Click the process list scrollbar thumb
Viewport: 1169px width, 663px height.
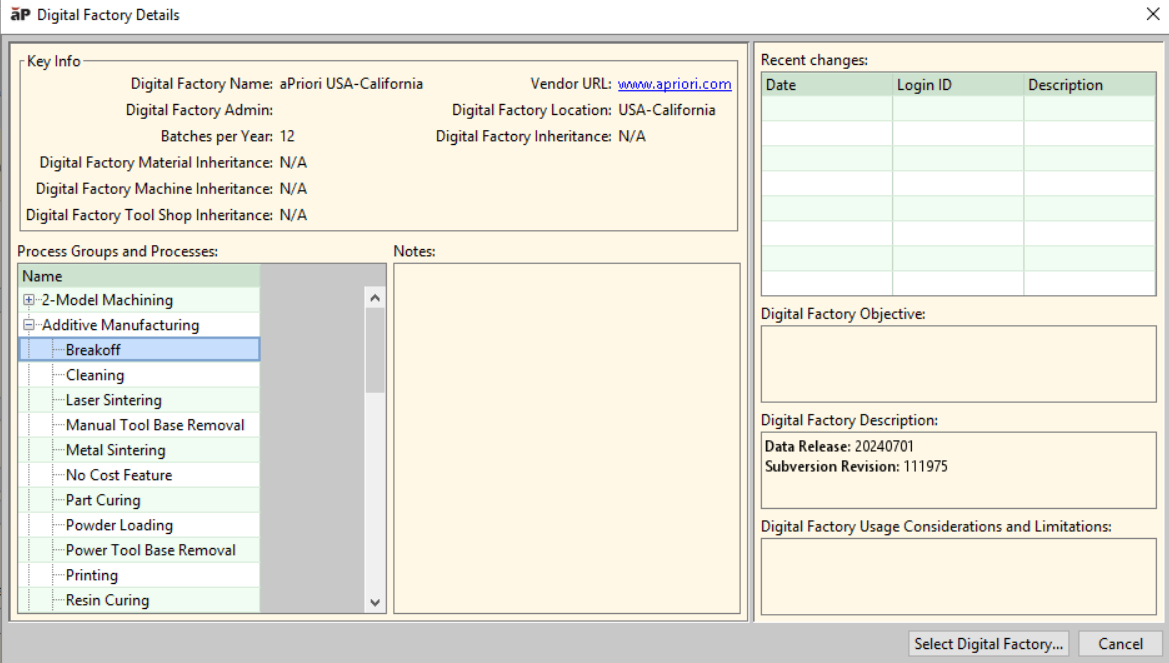coord(375,350)
